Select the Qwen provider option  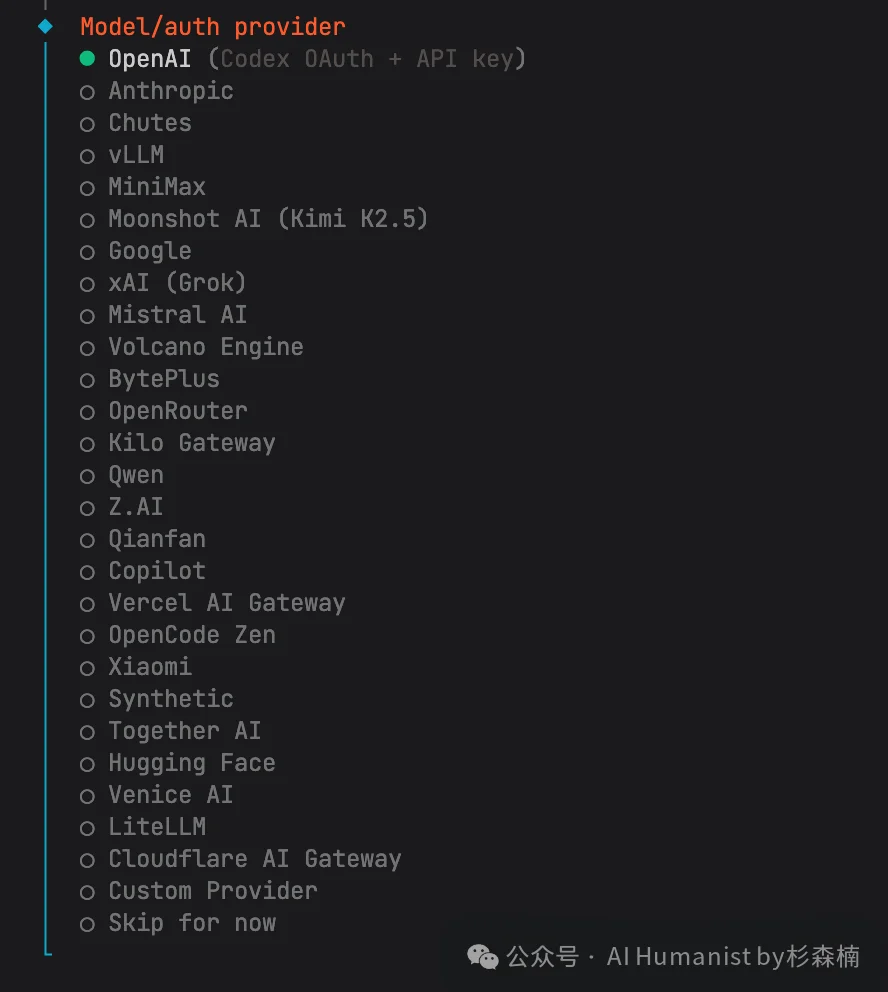click(x=135, y=475)
